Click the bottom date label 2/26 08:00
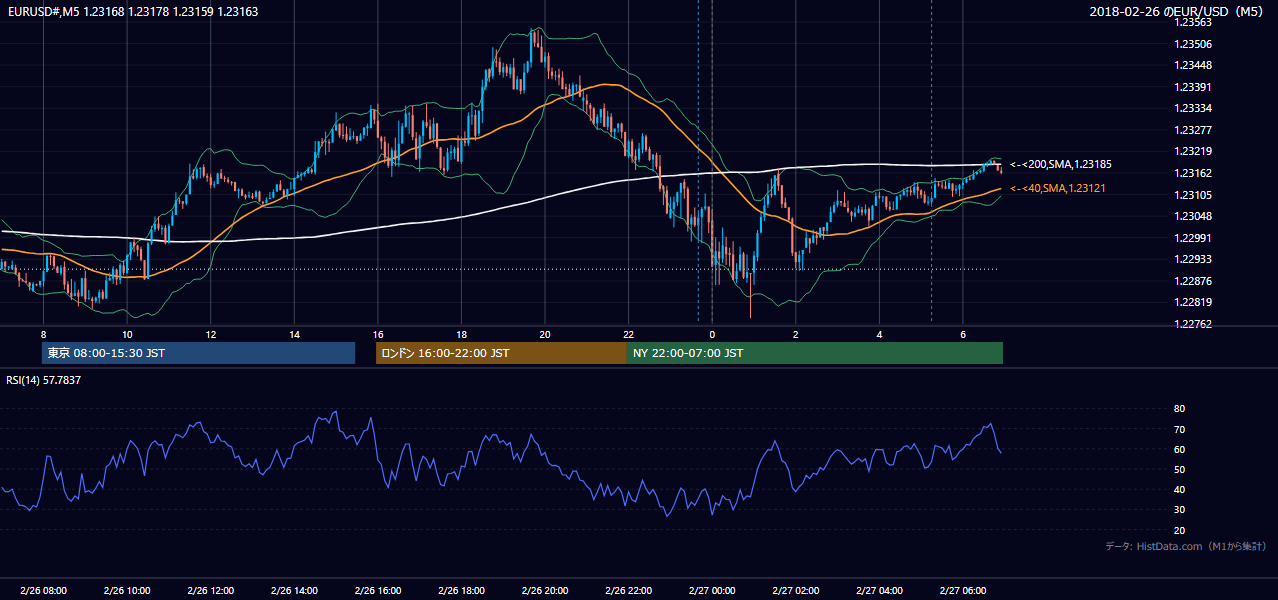The width and height of the screenshot is (1278, 600). click(x=43, y=591)
